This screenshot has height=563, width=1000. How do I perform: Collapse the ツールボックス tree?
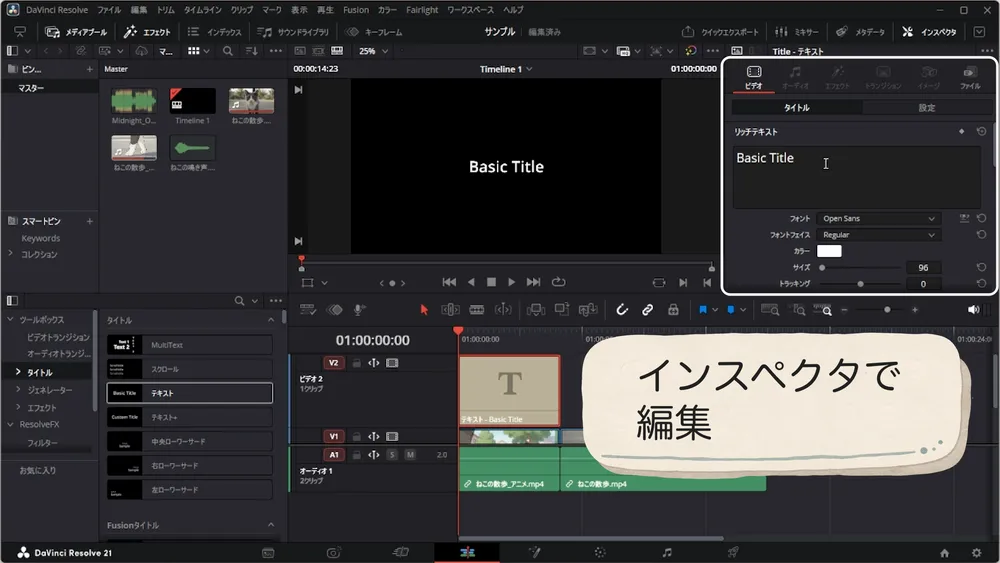pyautogui.click(x=10, y=319)
